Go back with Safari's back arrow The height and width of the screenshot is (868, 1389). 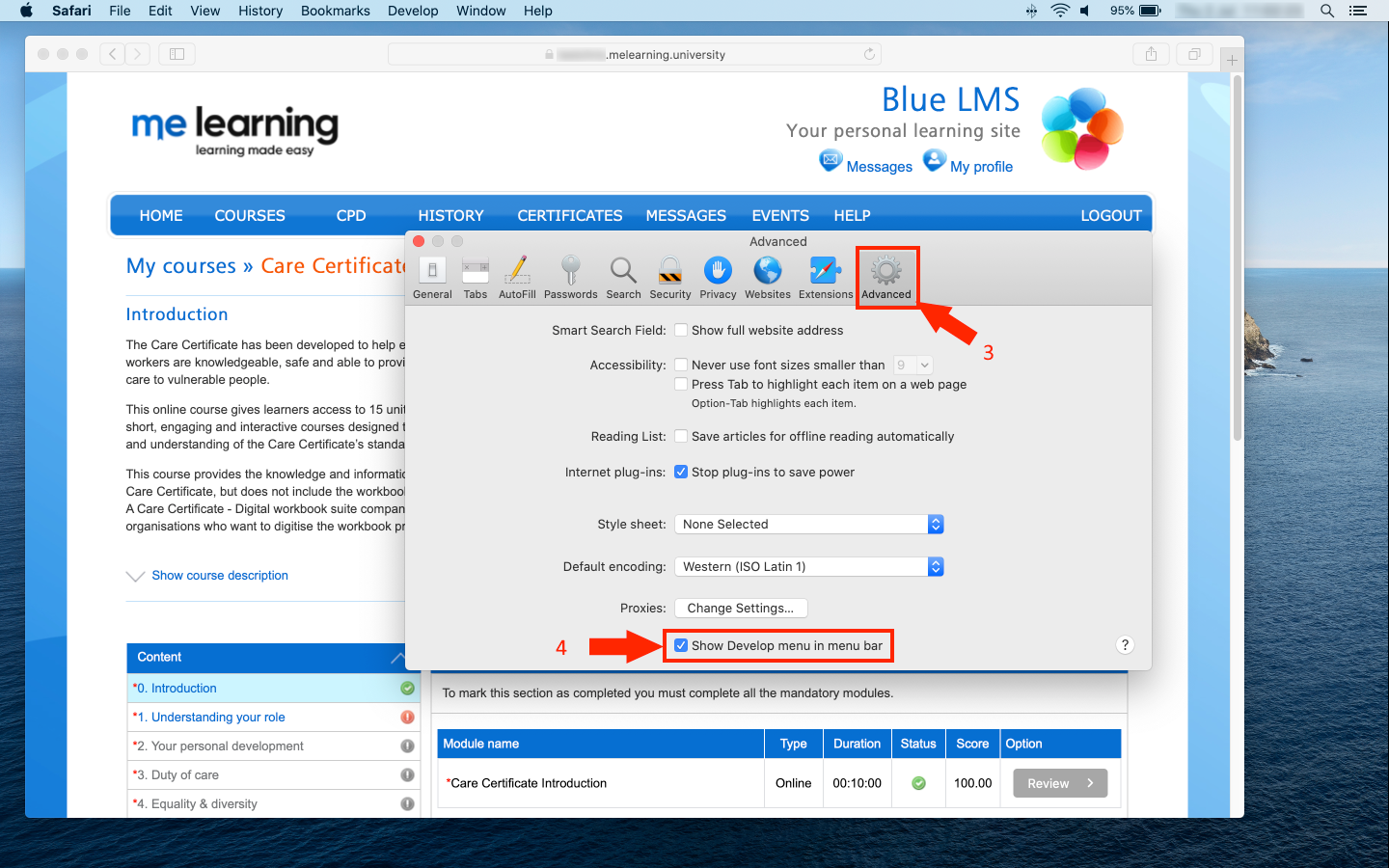pyautogui.click(x=113, y=54)
